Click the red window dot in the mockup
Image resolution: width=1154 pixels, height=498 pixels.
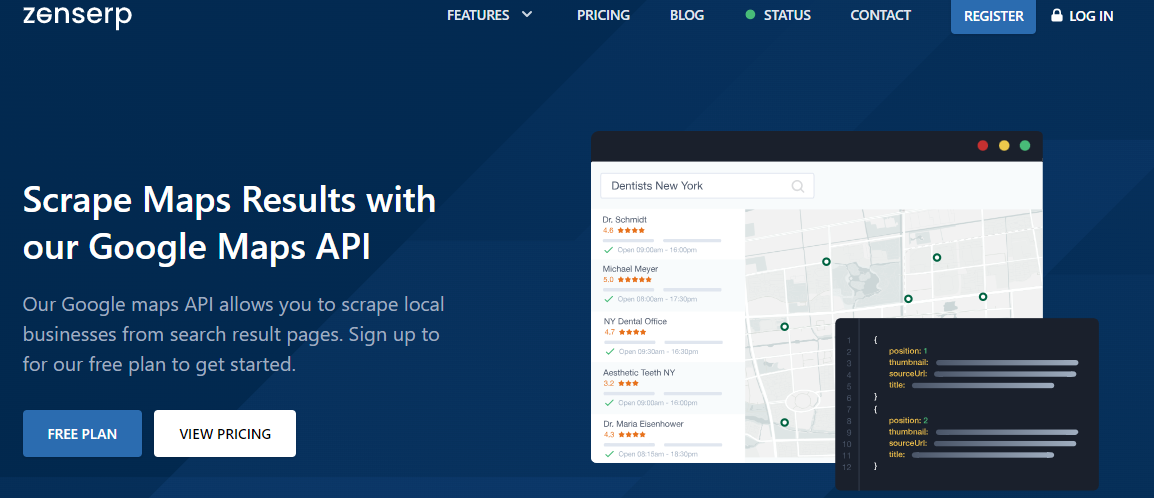click(983, 145)
